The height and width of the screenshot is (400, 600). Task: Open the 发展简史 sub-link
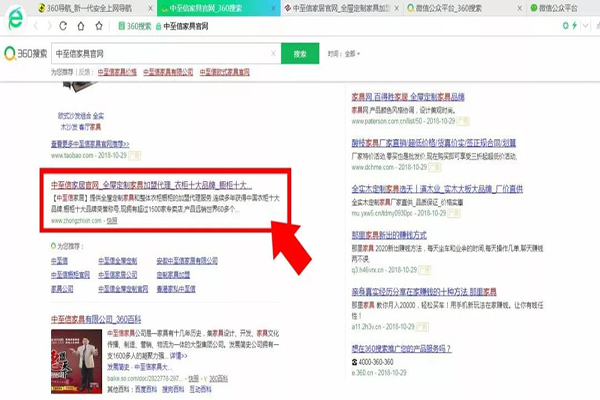(x=118, y=367)
